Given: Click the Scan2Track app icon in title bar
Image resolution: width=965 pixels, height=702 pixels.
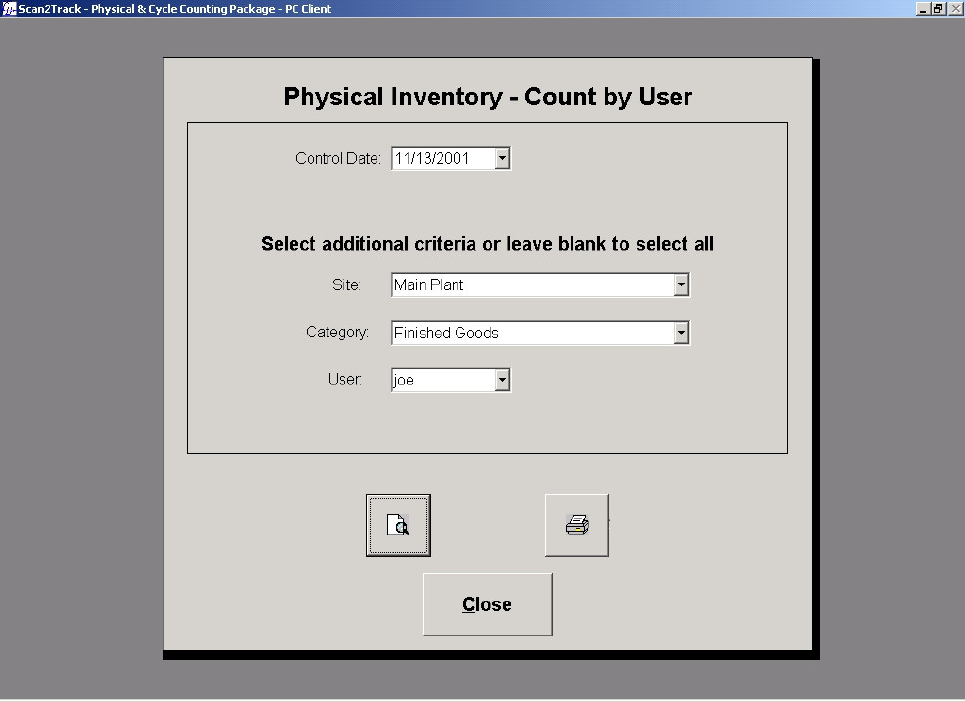Looking at the screenshot, I should (9, 9).
